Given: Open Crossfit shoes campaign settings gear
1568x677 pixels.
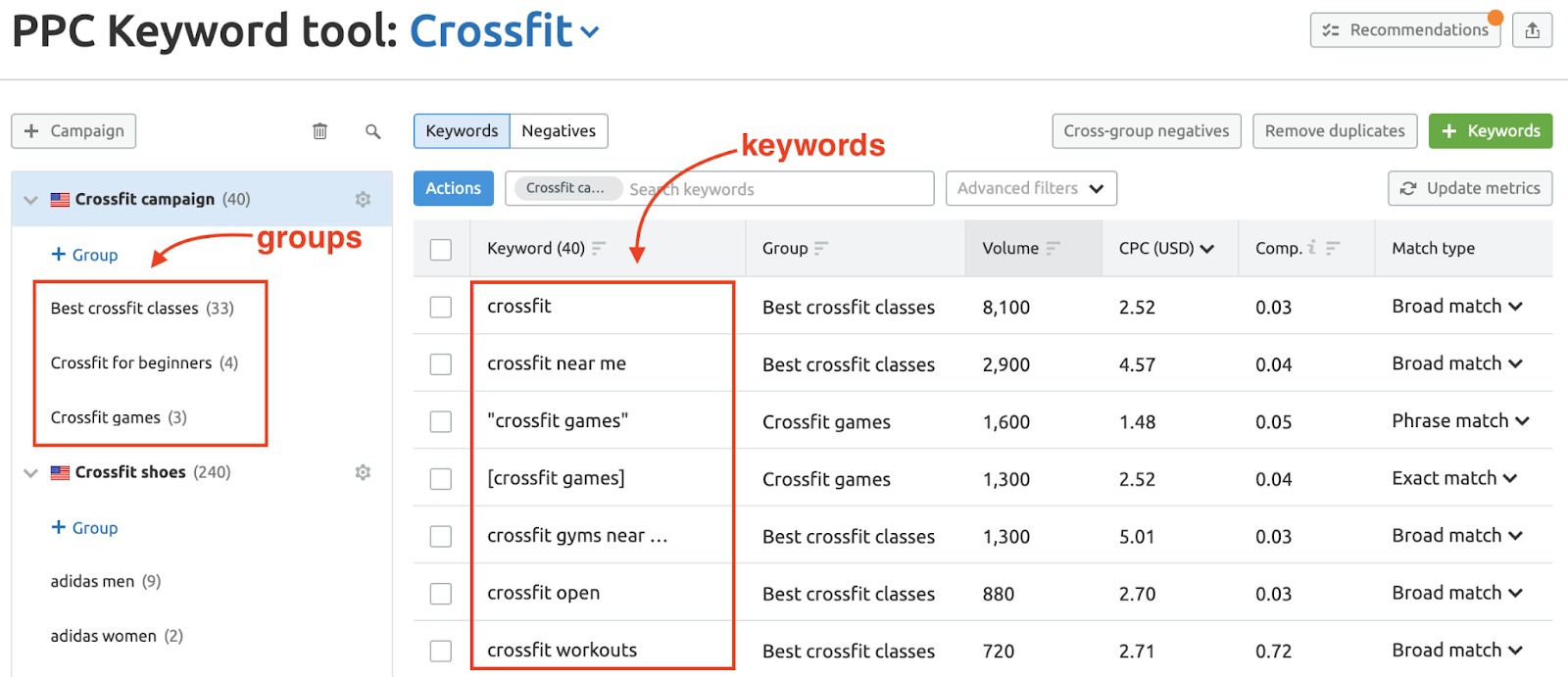Looking at the screenshot, I should (x=363, y=473).
